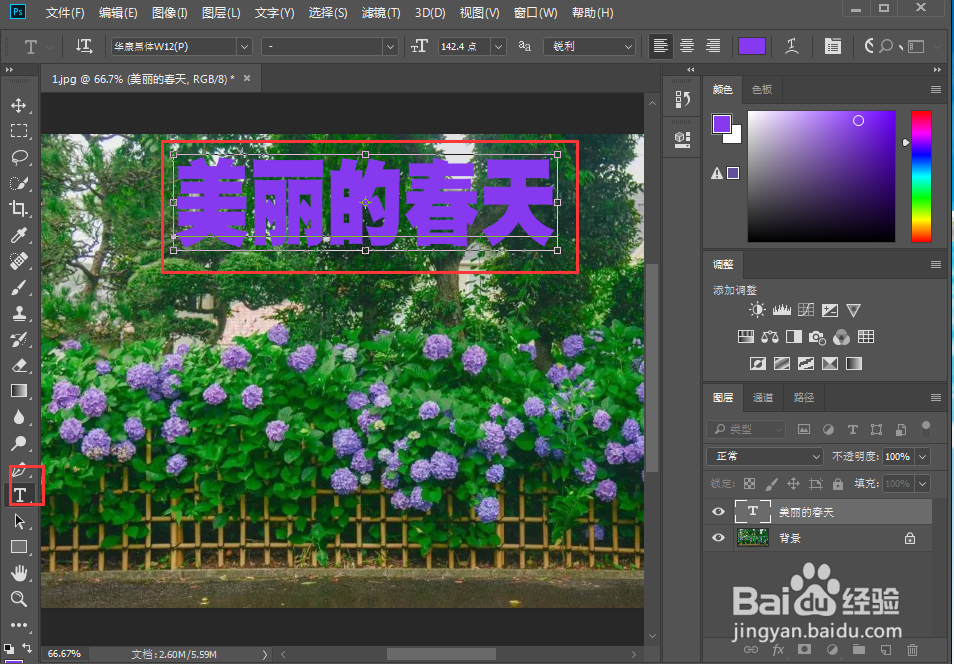Toggle lock transparent pixels
The height and width of the screenshot is (664, 954).
750,484
